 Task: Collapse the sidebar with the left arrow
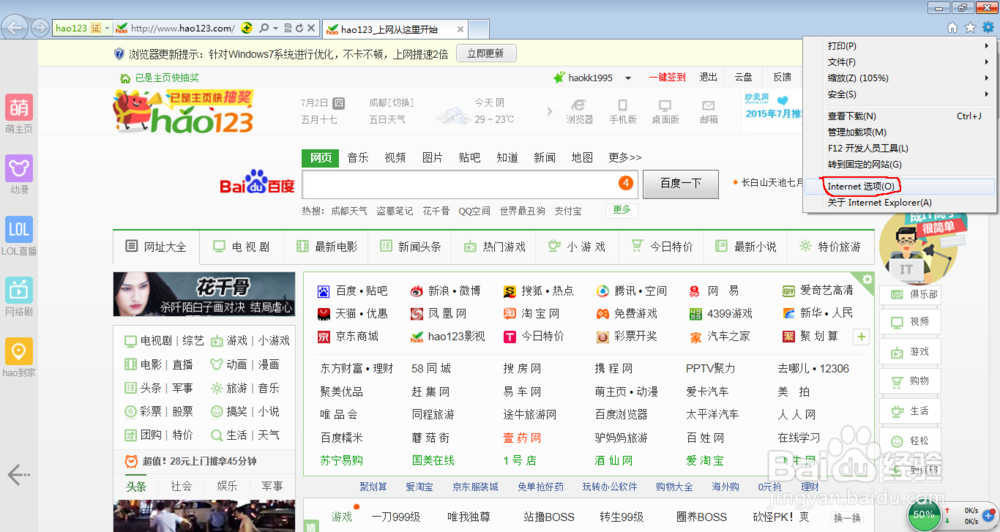tap(18, 475)
